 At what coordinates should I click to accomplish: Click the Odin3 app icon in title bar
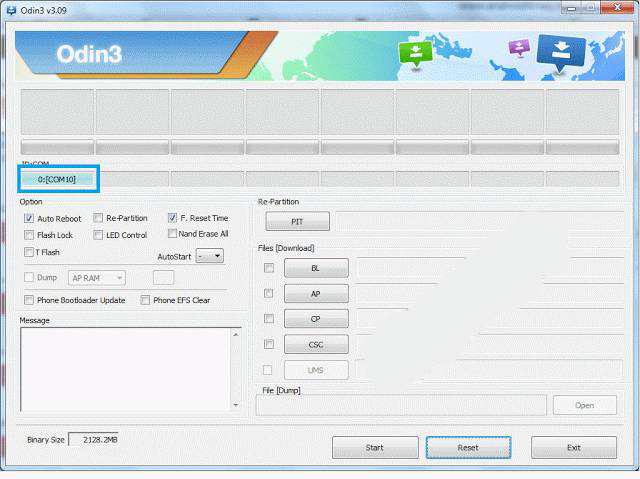coord(11,10)
